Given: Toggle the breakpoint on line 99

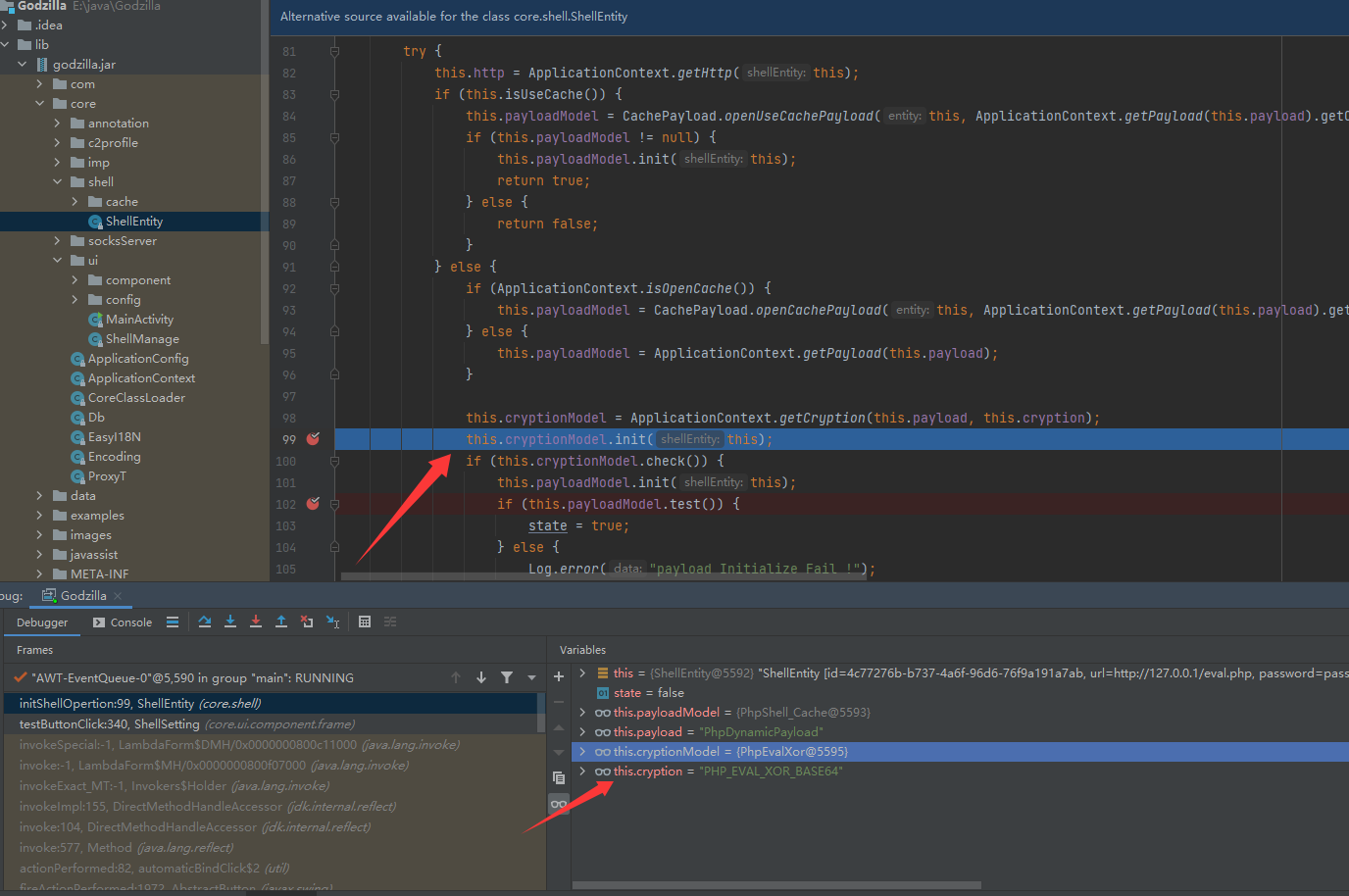Looking at the screenshot, I should tap(313, 439).
